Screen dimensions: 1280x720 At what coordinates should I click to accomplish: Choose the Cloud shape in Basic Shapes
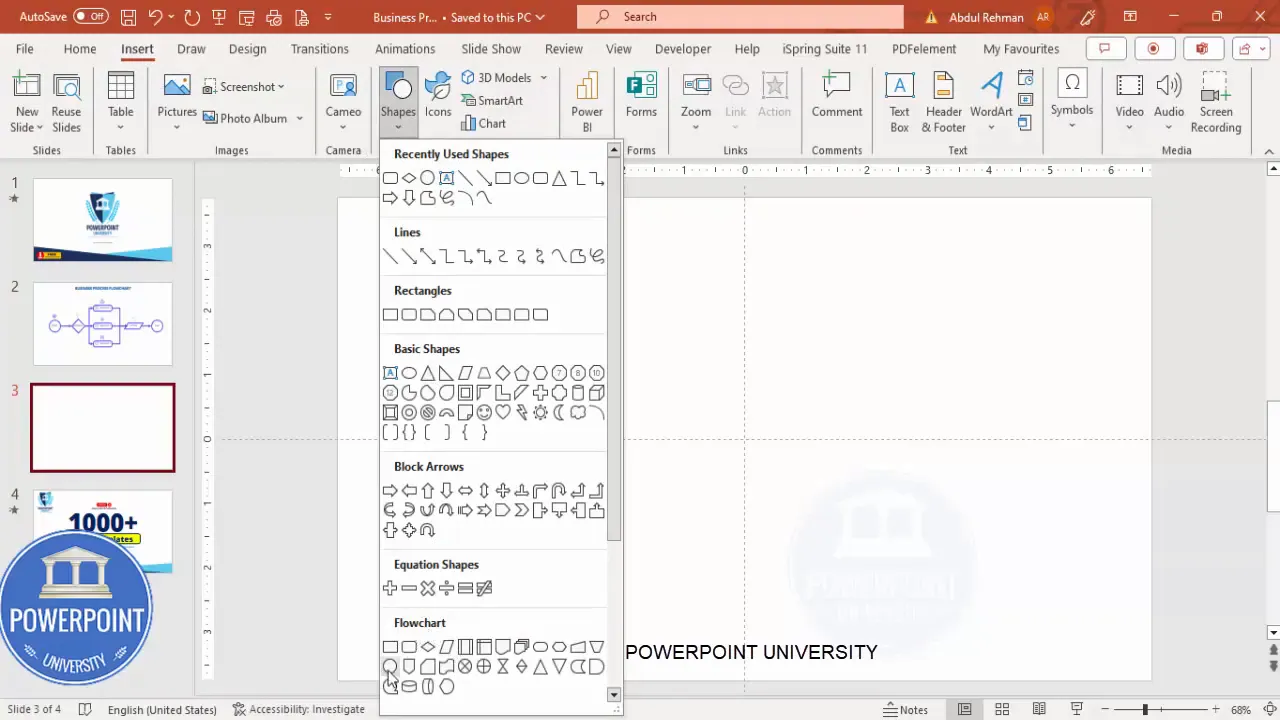point(578,412)
